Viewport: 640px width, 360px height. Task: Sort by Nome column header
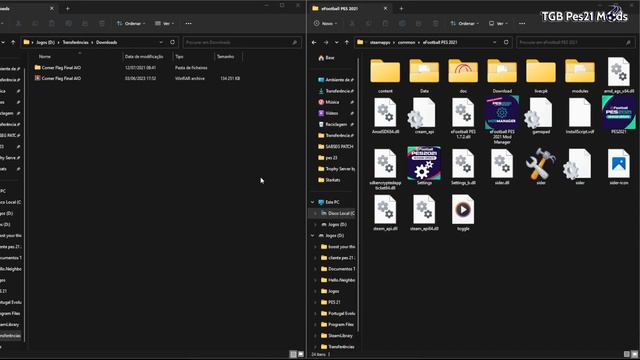click(45, 57)
